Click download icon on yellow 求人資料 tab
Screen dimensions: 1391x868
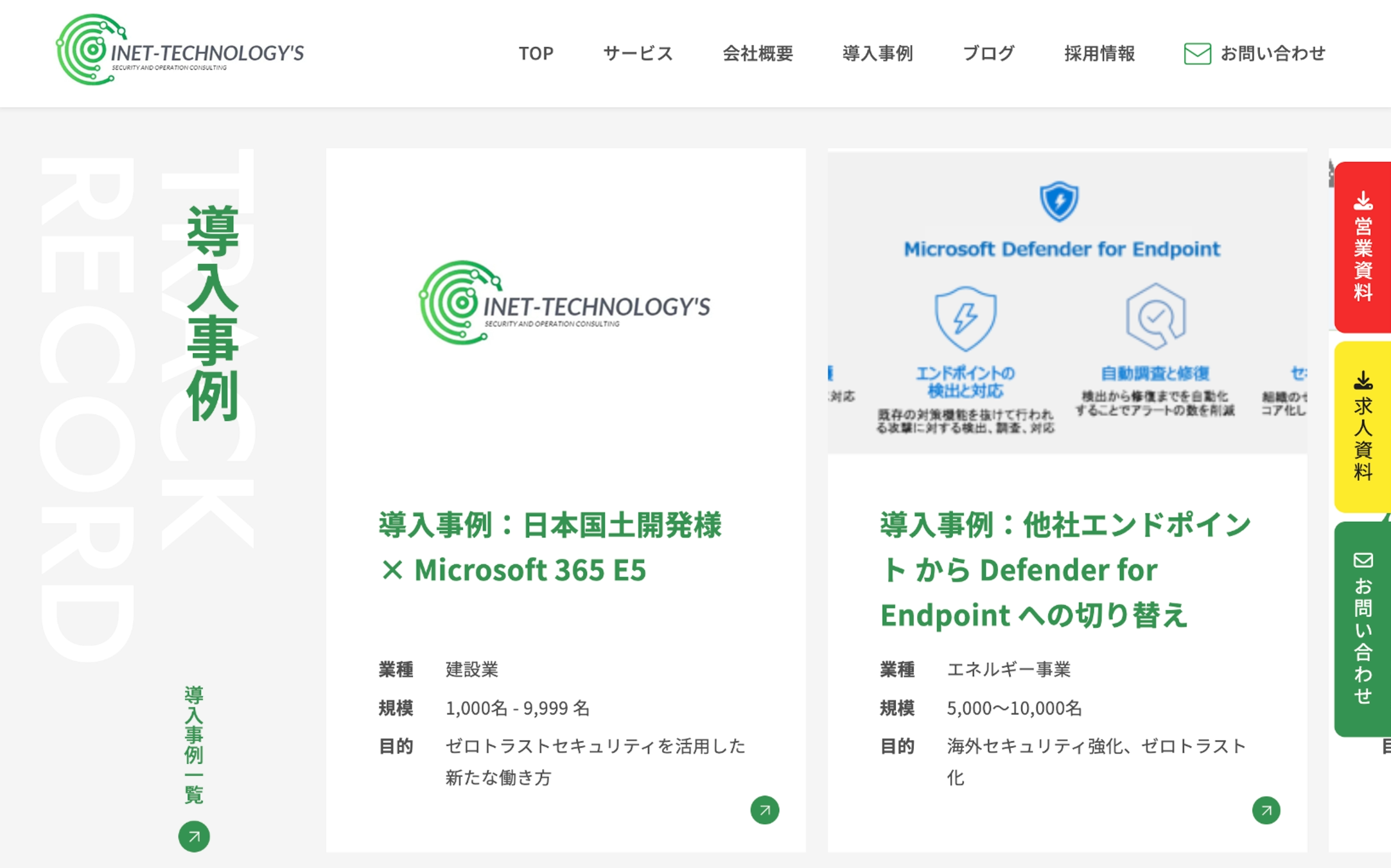click(x=1363, y=381)
